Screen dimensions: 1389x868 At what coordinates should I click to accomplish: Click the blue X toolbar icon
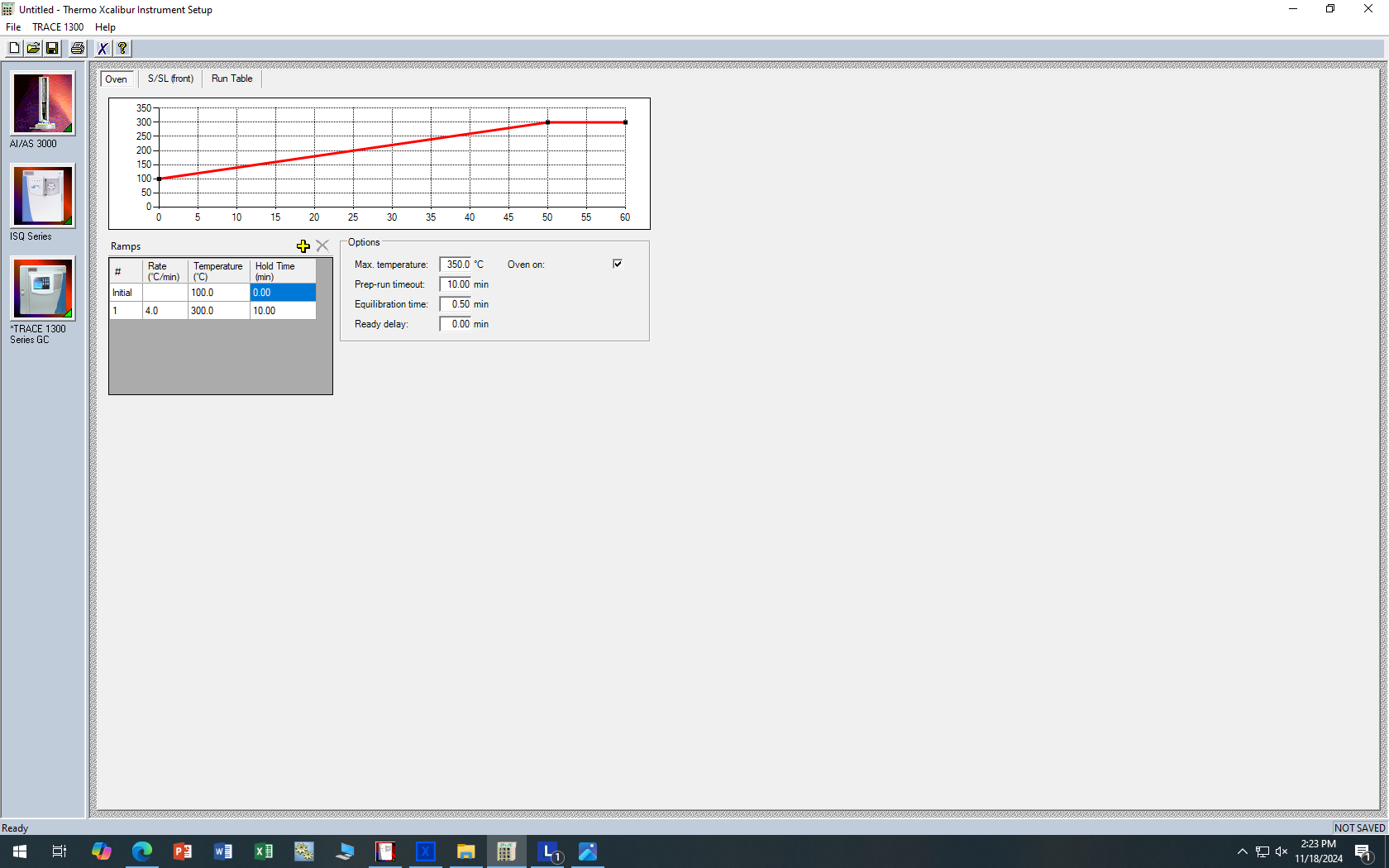(103, 48)
